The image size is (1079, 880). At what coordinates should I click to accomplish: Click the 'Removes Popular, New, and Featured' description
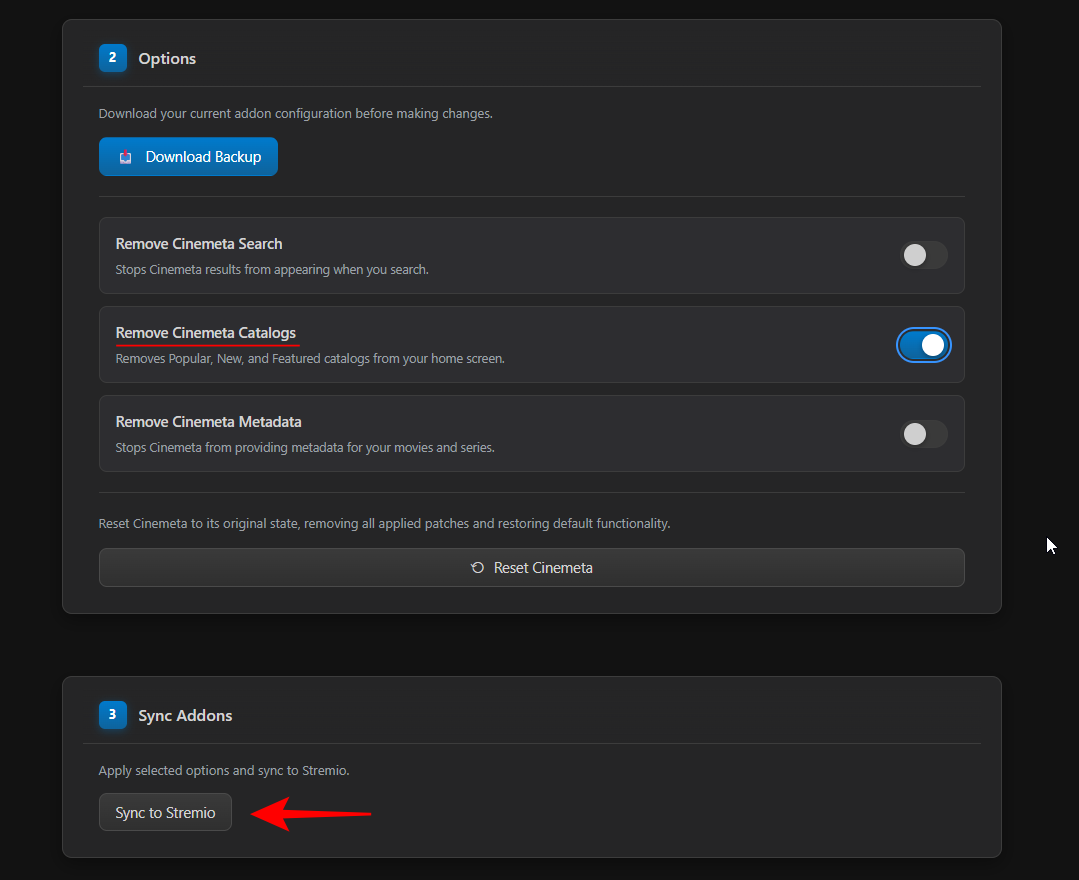[310, 358]
